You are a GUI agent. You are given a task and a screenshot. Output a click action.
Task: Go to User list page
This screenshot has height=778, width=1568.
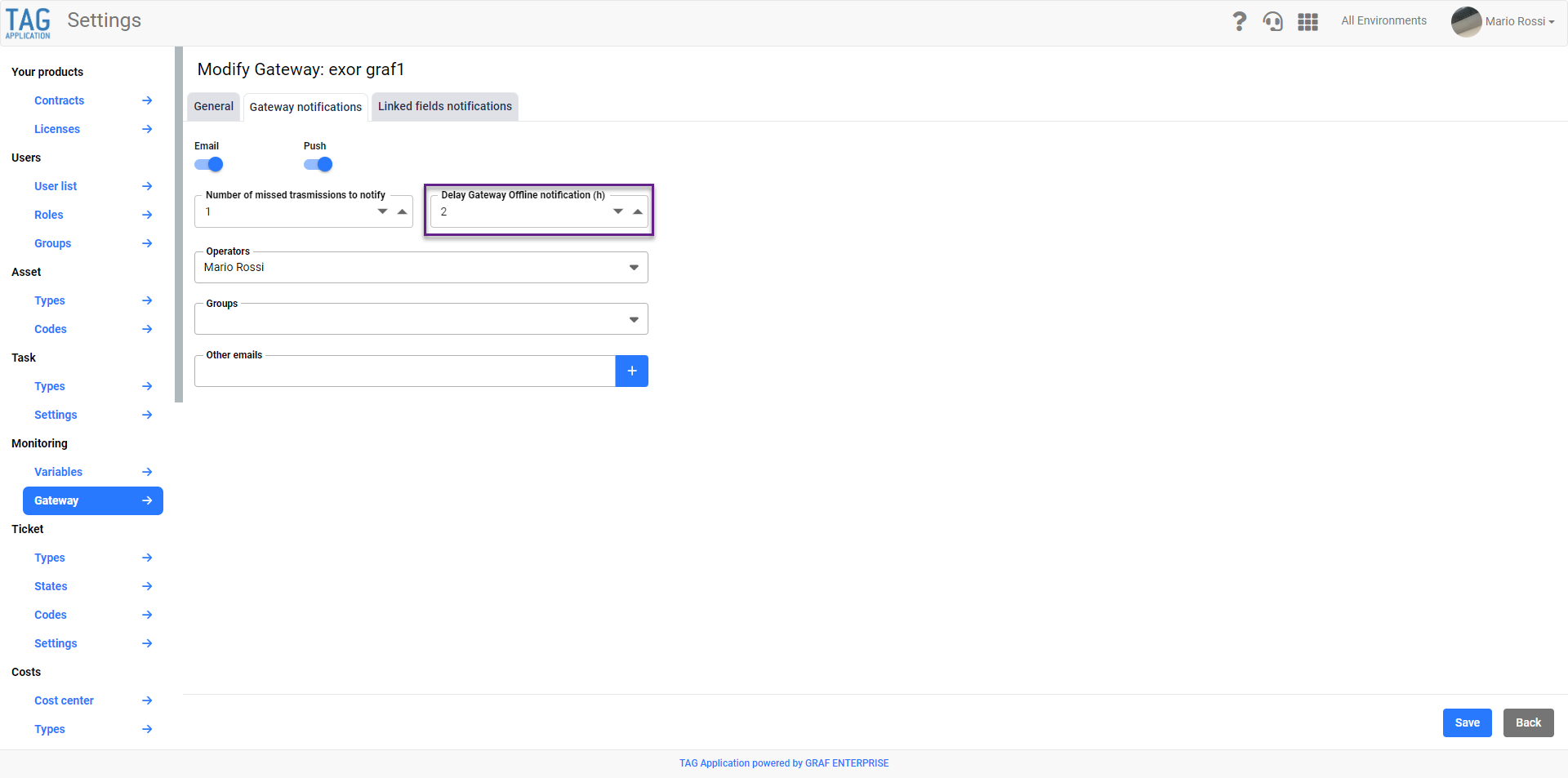point(56,186)
